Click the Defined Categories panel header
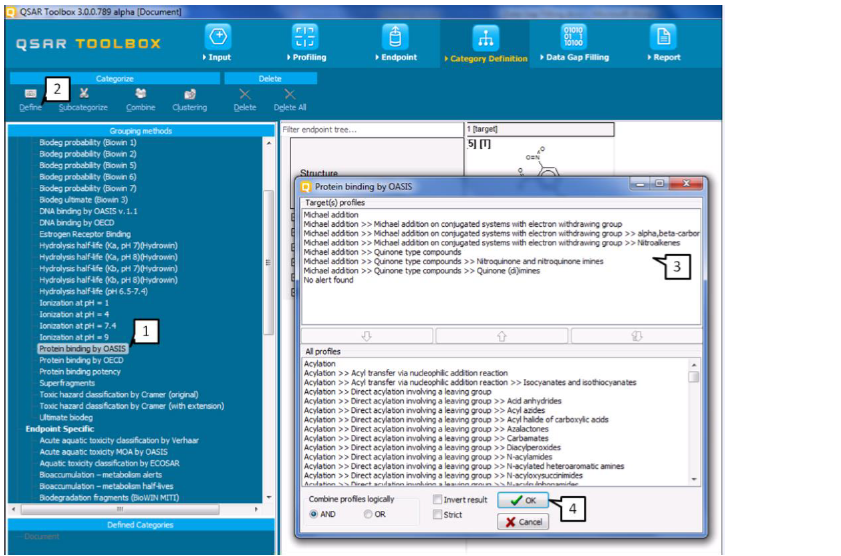The image size is (841, 556). (141, 525)
